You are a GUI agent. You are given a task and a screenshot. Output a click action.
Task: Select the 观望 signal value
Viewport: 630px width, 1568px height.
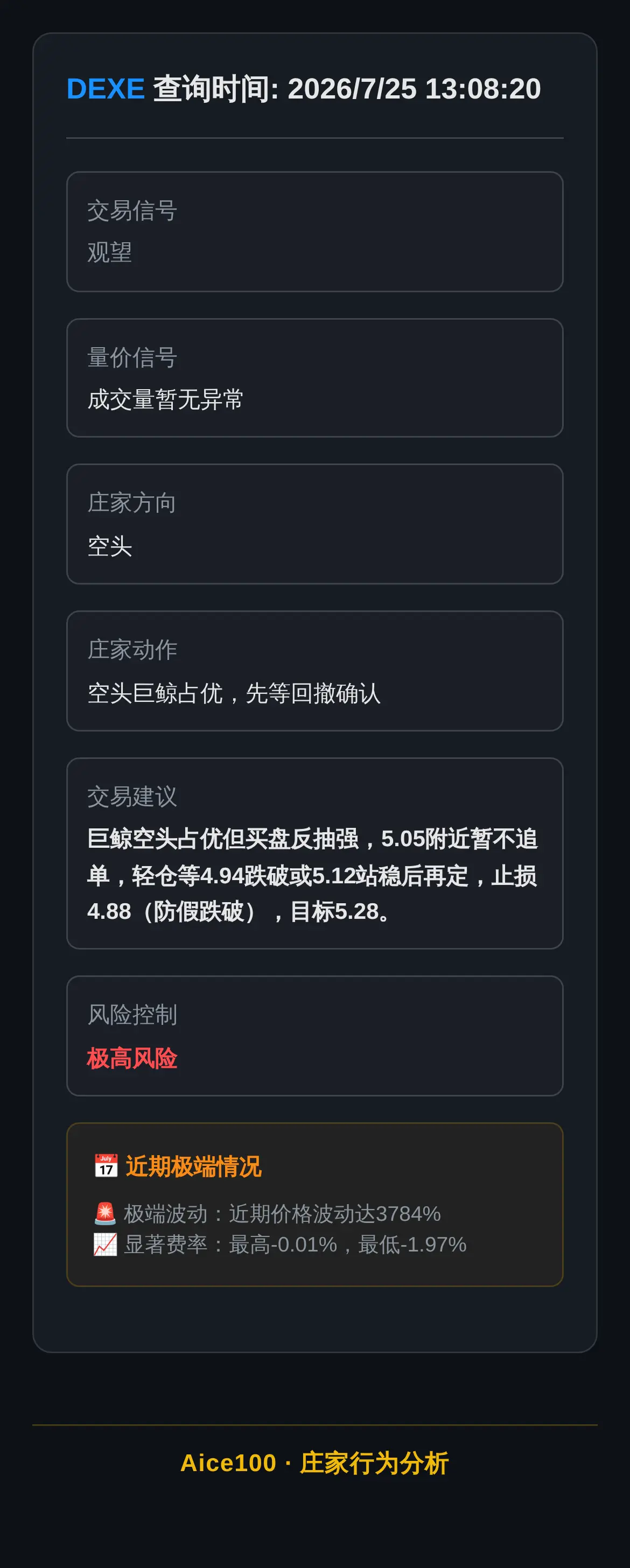click(109, 252)
